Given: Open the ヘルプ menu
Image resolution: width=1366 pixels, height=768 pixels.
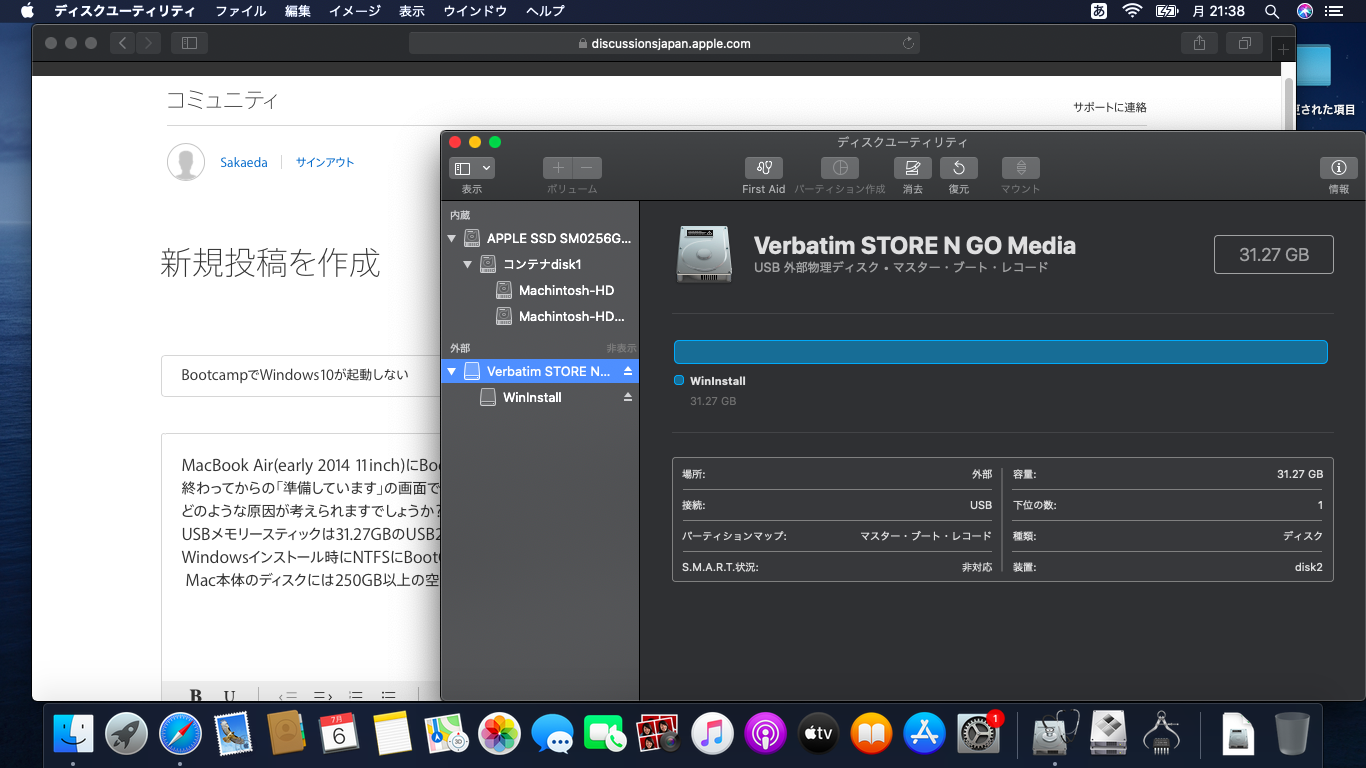Looking at the screenshot, I should 545,11.
